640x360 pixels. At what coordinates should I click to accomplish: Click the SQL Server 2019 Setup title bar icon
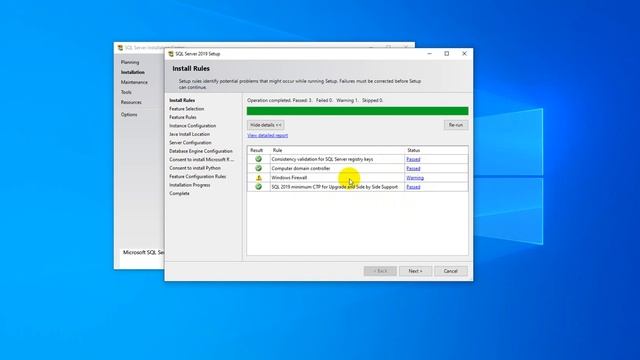171,54
